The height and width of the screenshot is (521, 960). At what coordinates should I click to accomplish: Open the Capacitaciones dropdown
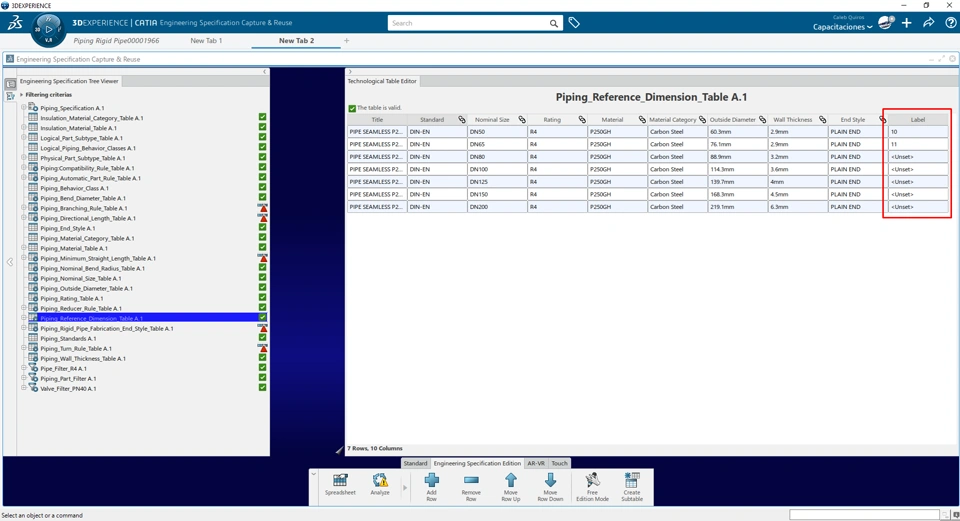coord(842,27)
